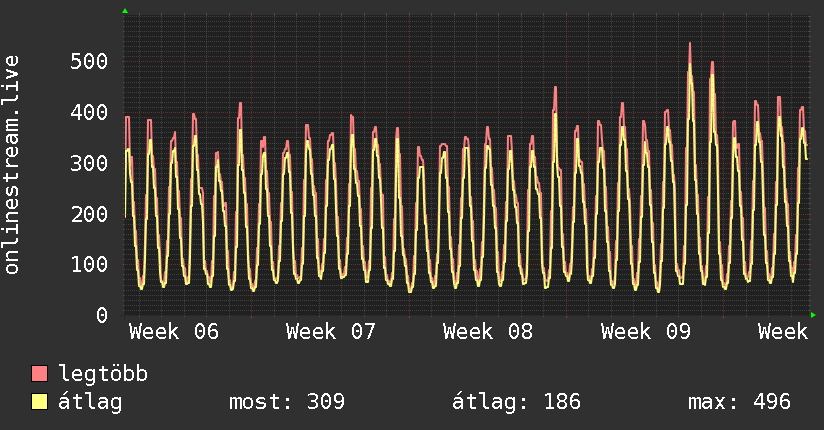824x430 pixels.
Task: Click the 200 y-axis tick label
Action: click(89, 214)
